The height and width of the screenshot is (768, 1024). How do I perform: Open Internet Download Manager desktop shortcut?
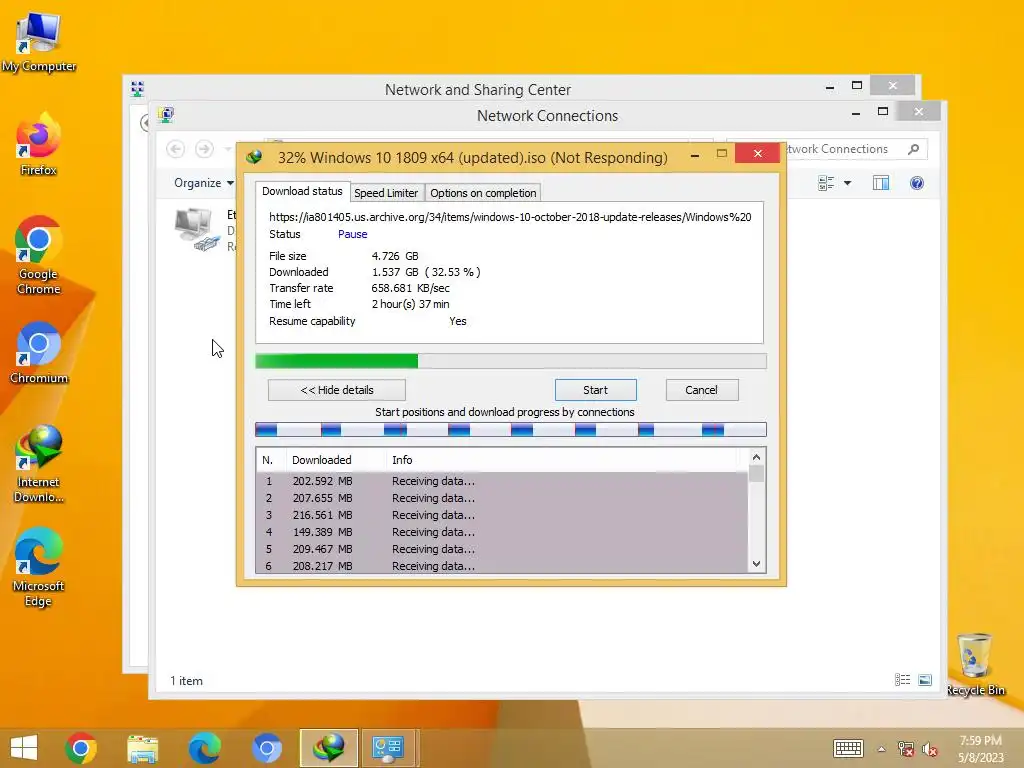click(x=39, y=464)
